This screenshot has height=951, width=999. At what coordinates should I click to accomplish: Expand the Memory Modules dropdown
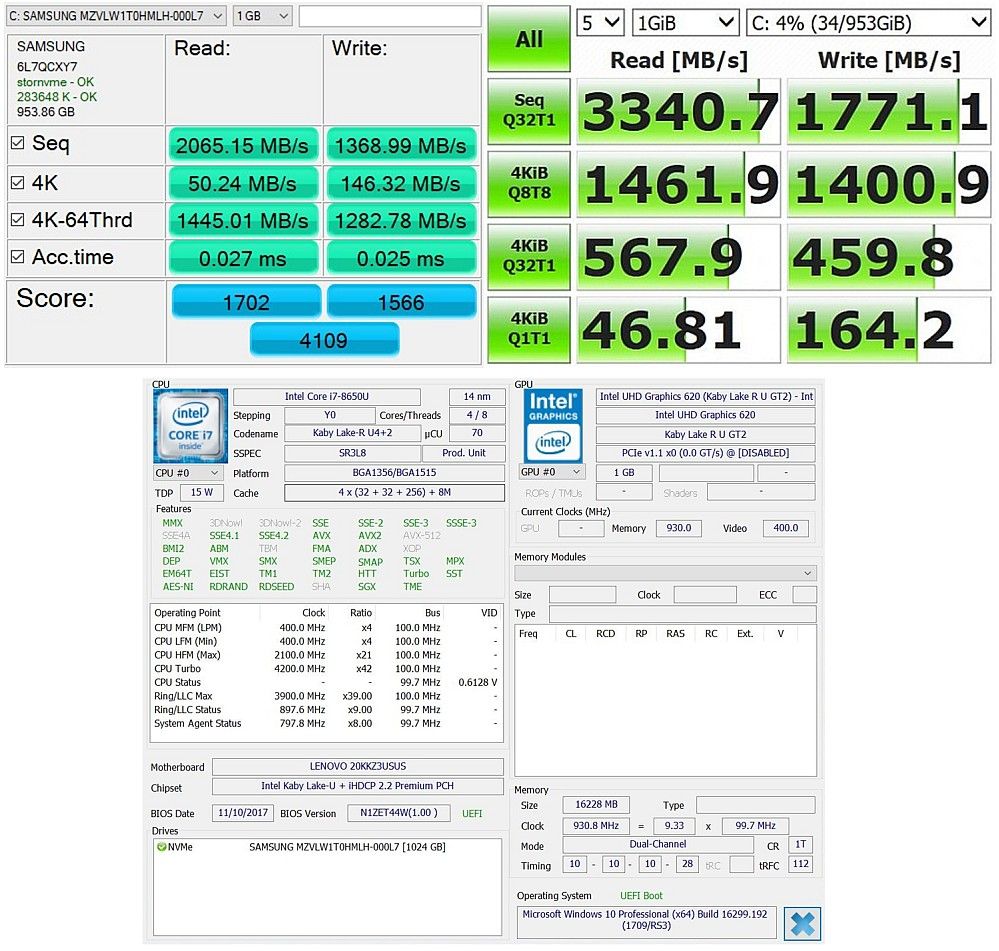click(x=665, y=573)
